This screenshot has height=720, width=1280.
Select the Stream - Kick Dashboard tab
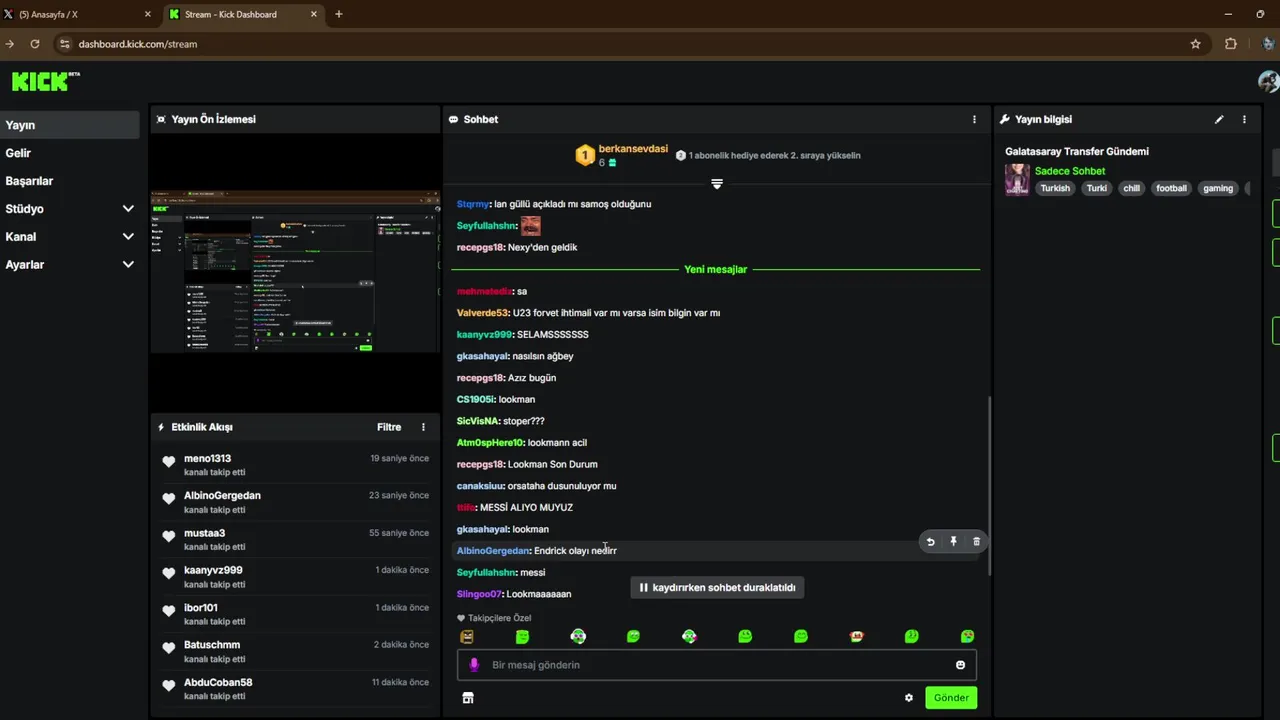point(243,14)
